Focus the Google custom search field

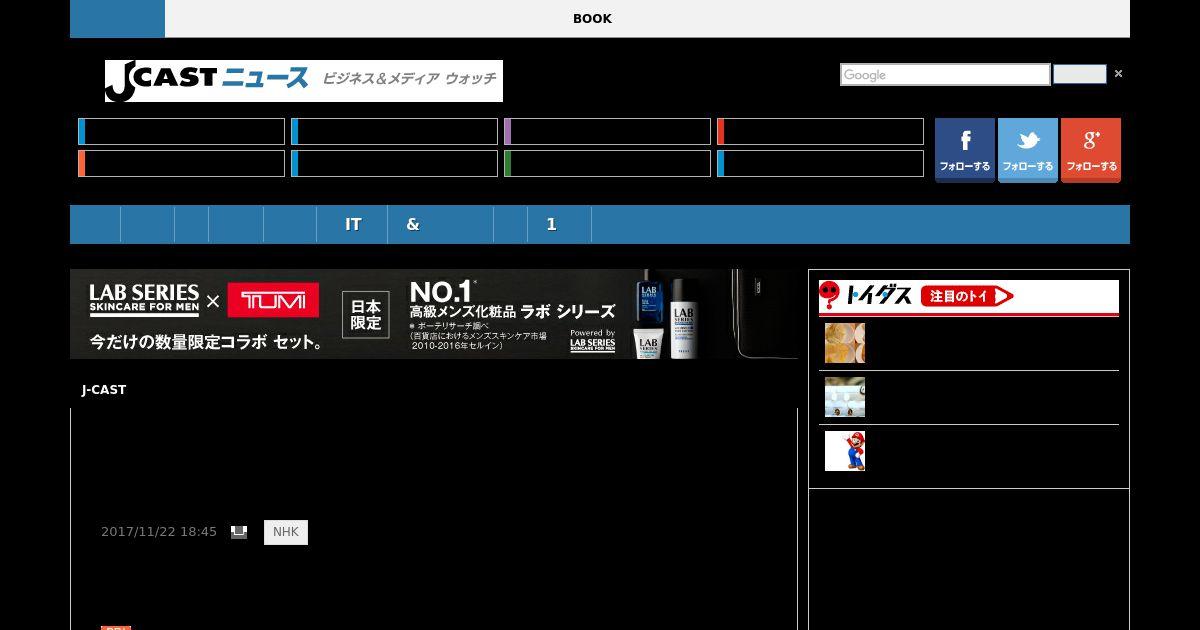(945, 75)
